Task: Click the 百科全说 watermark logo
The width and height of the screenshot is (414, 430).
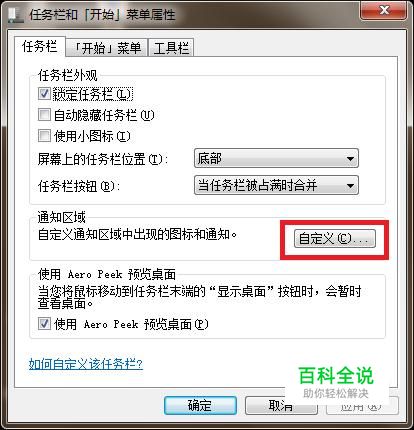Action: coord(336,382)
